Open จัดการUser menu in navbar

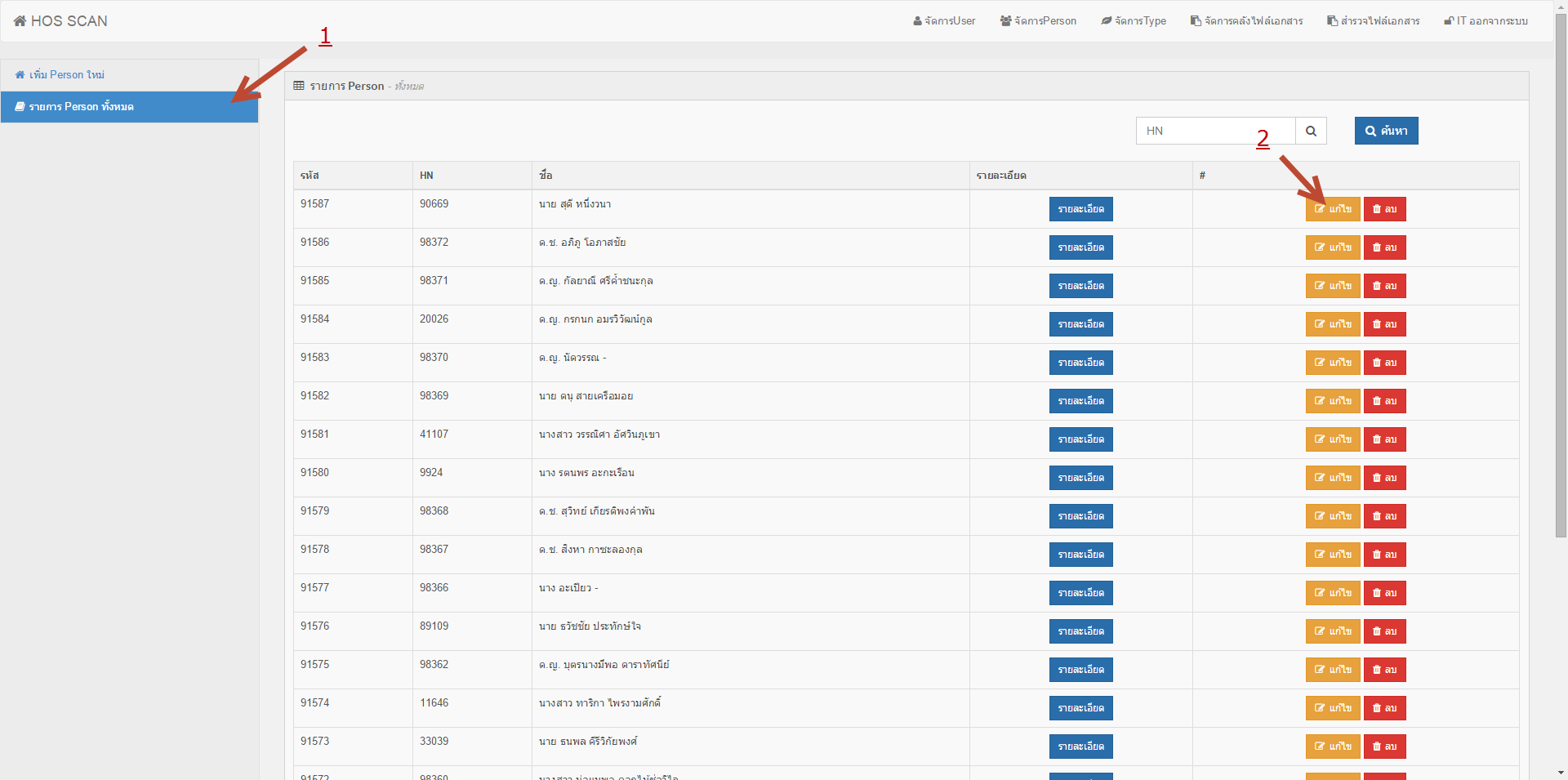pos(944,21)
